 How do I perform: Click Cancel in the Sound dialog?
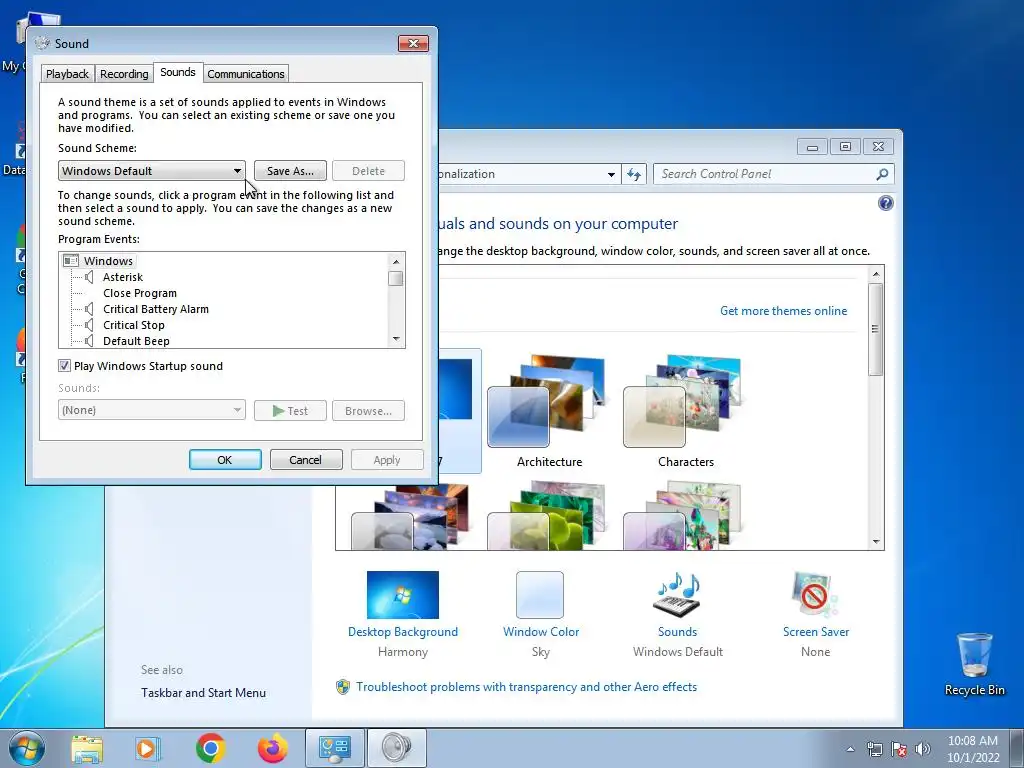click(x=306, y=460)
